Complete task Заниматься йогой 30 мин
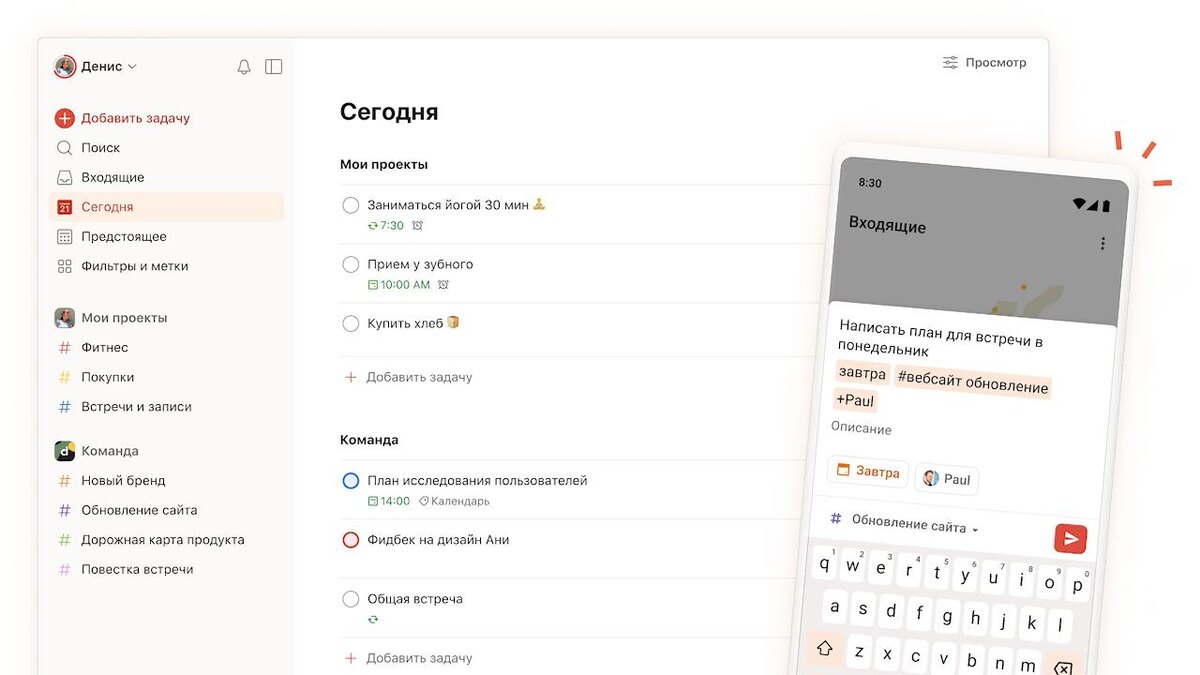This screenshot has height=675, width=1200. [351, 205]
